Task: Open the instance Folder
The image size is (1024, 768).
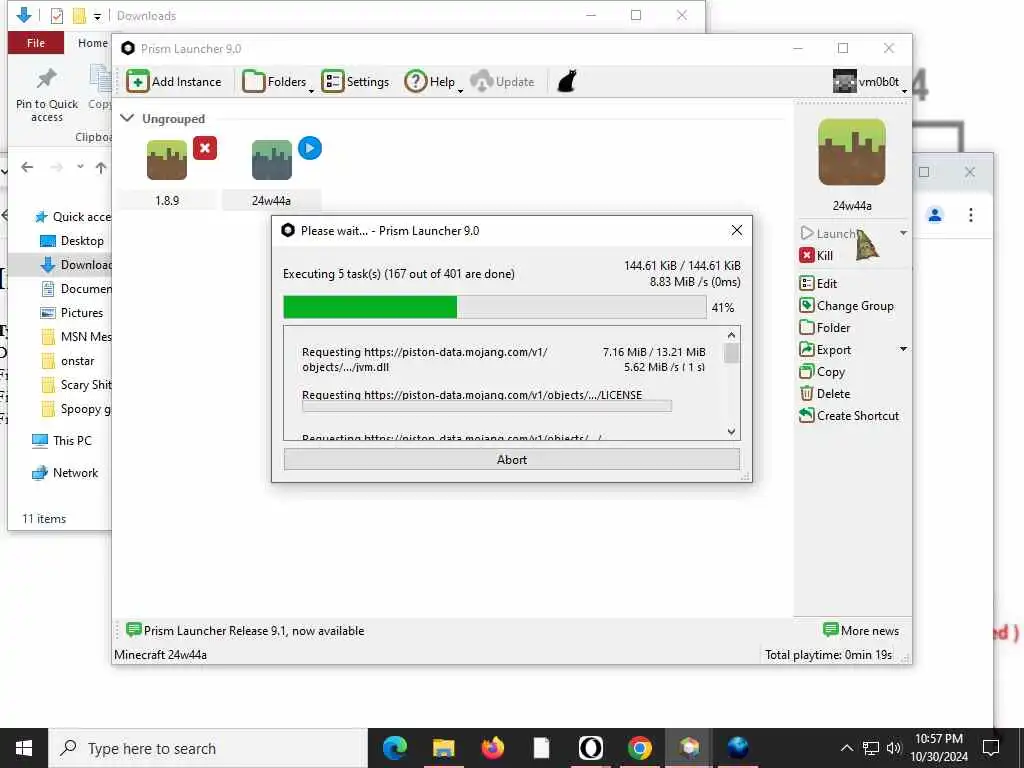Action: pos(825,327)
